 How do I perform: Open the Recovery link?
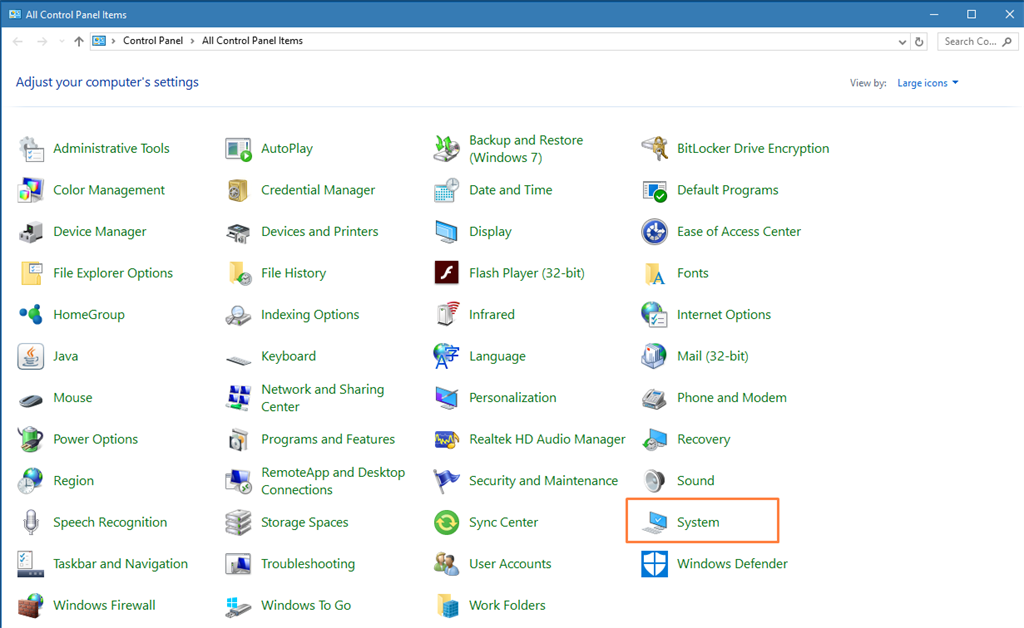703,439
